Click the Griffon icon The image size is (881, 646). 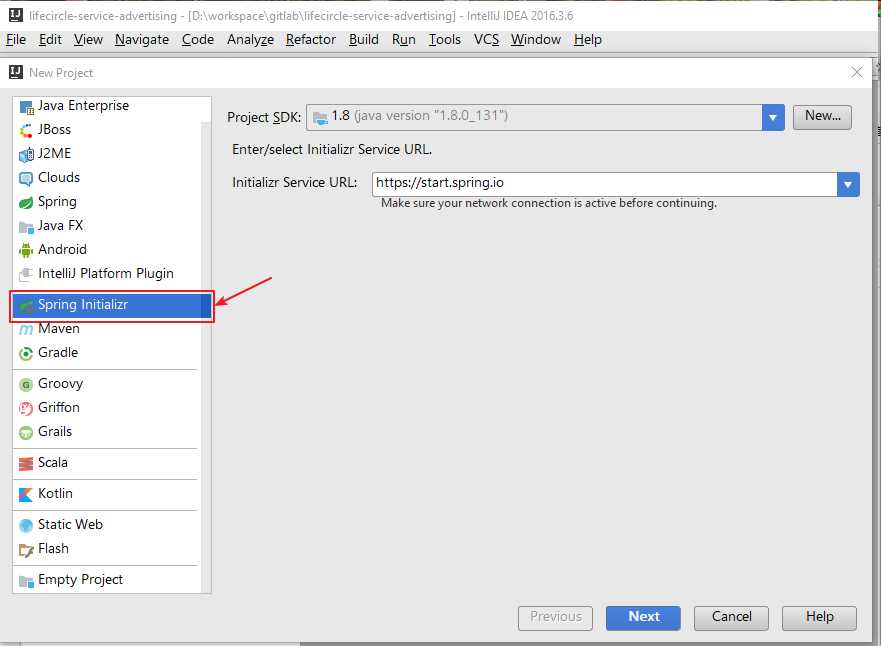[x=26, y=408]
